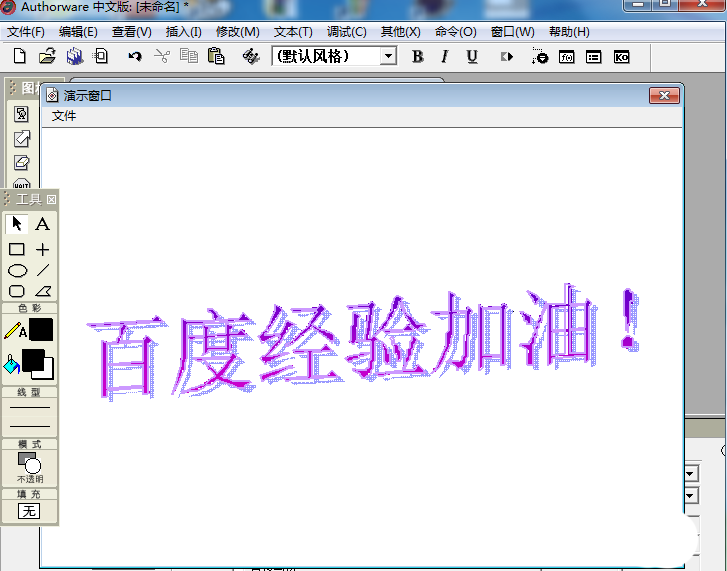Click the 百度经验加油! text object
The width and height of the screenshot is (727, 571).
coord(363,342)
